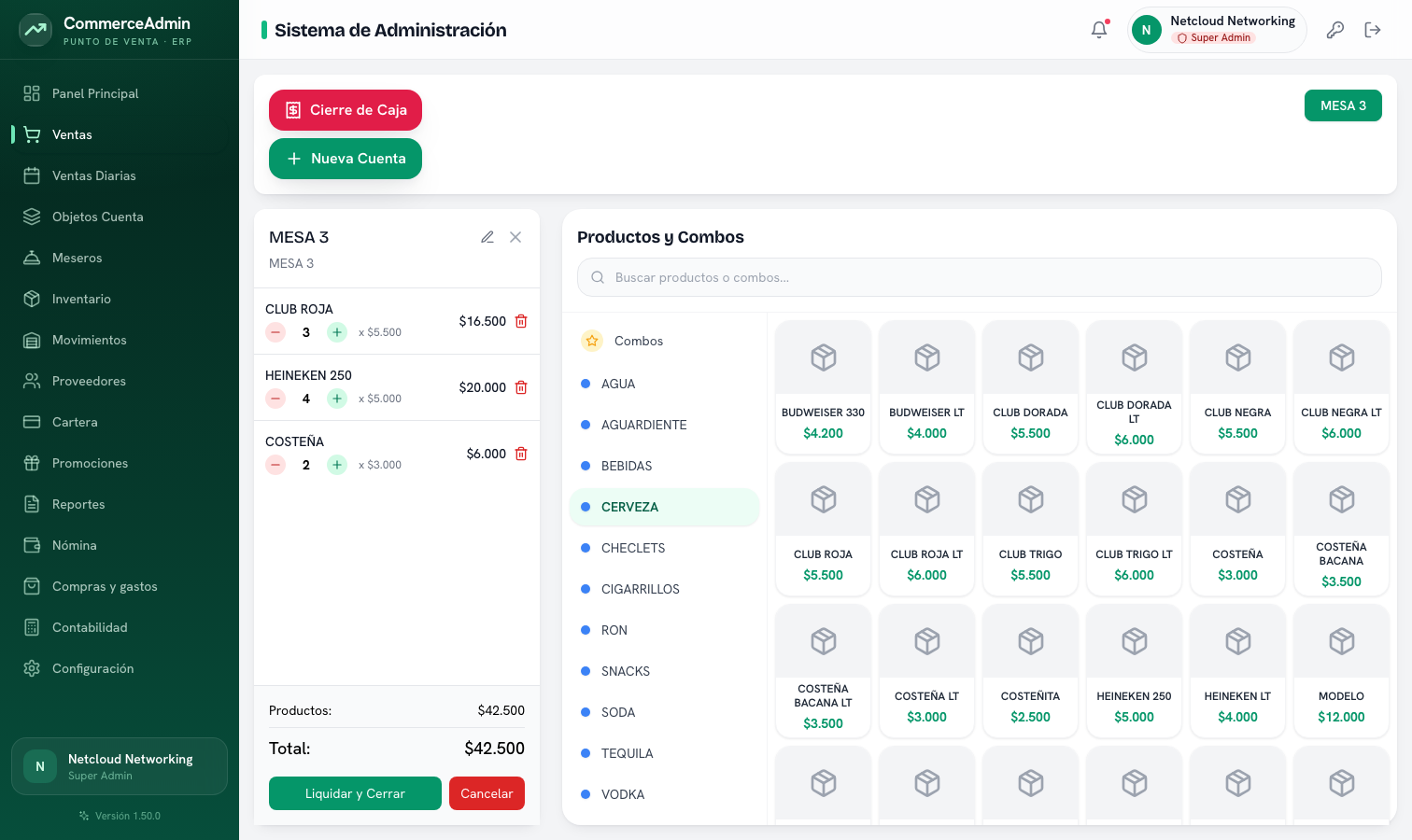The width and height of the screenshot is (1412, 840).
Task: Decrease HEINEKEN 250 quantity
Action: pos(275,399)
